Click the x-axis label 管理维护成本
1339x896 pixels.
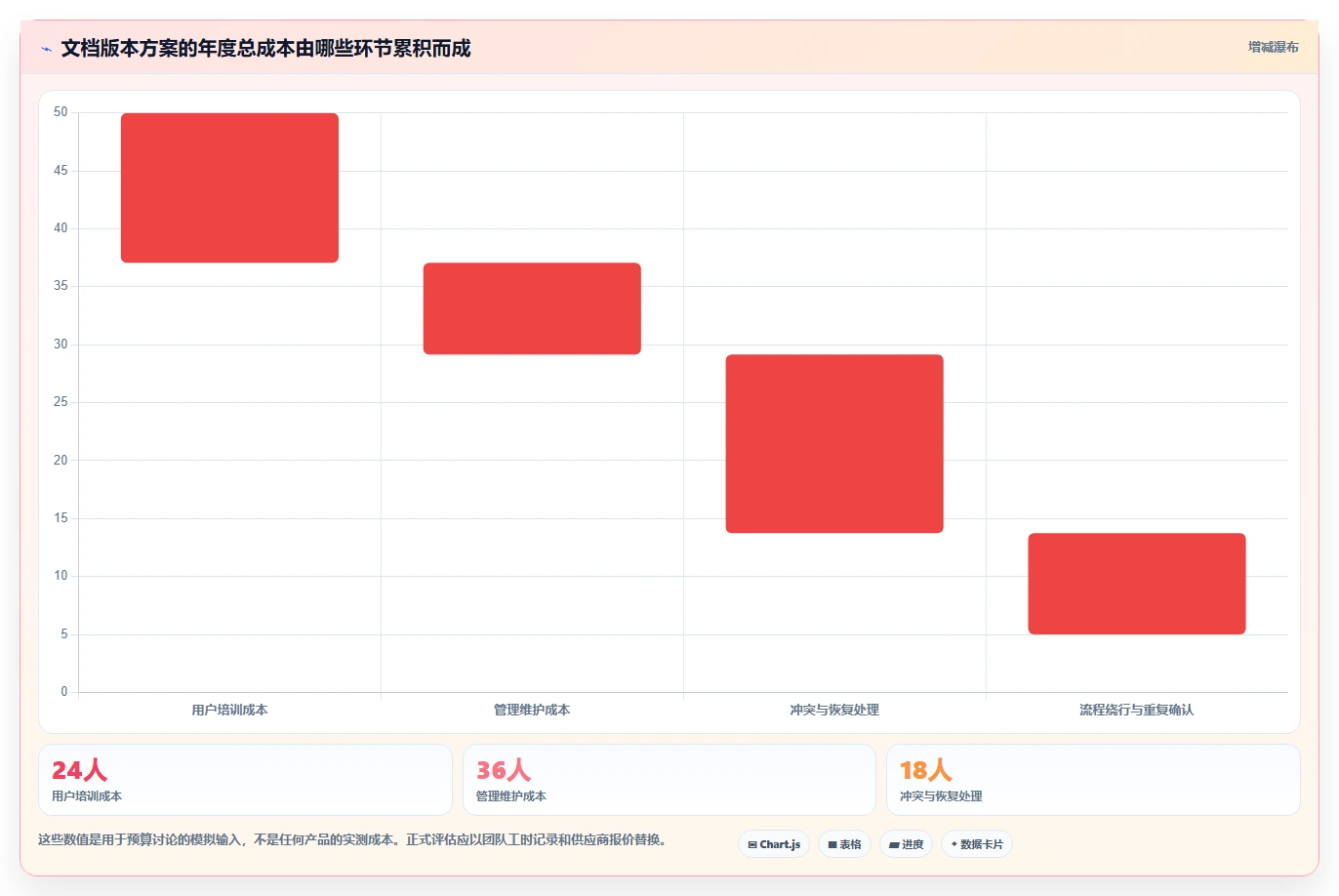[532, 710]
